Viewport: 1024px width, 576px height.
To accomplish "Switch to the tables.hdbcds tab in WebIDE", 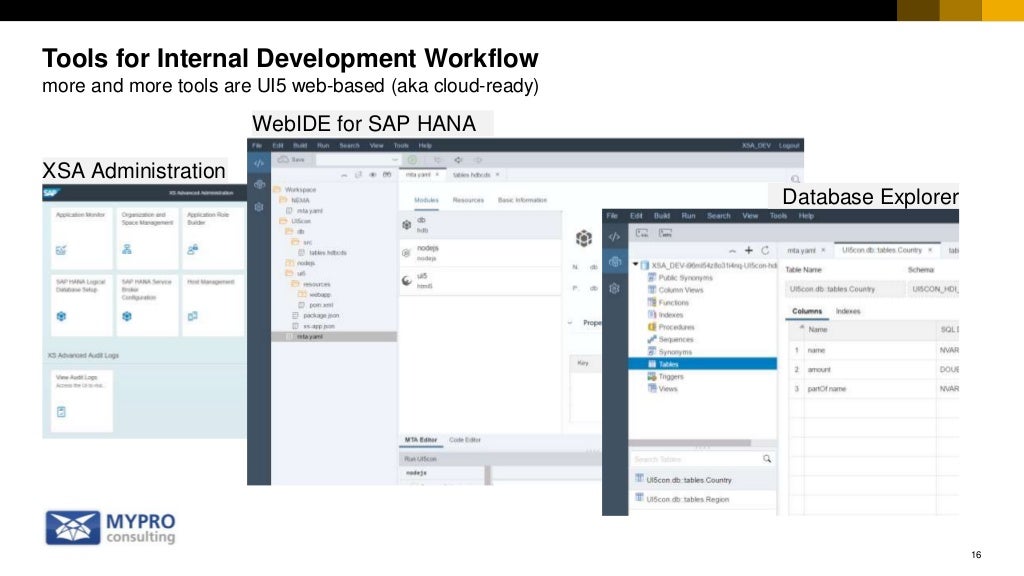I will point(472,175).
